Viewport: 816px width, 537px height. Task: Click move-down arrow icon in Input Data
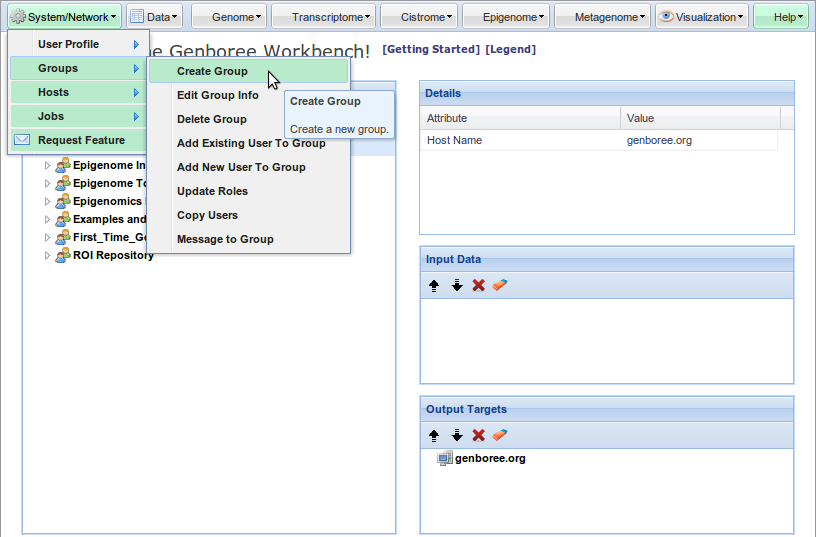457,285
